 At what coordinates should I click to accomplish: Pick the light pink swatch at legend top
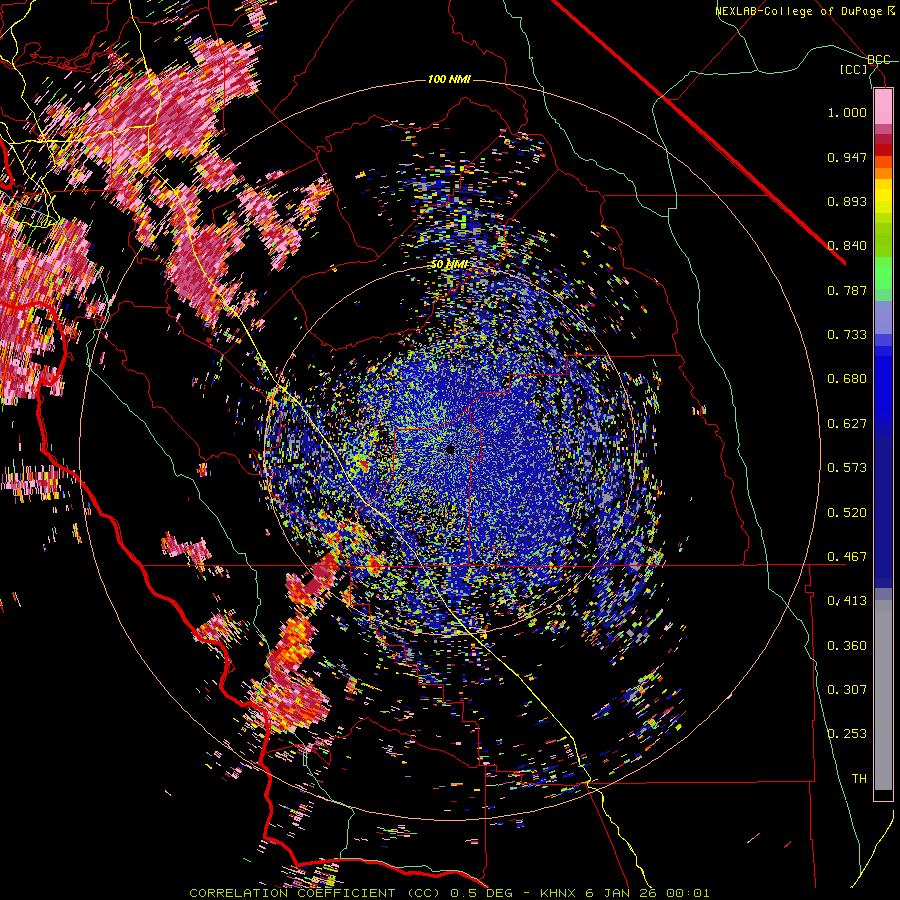pyautogui.click(x=883, y=107)
